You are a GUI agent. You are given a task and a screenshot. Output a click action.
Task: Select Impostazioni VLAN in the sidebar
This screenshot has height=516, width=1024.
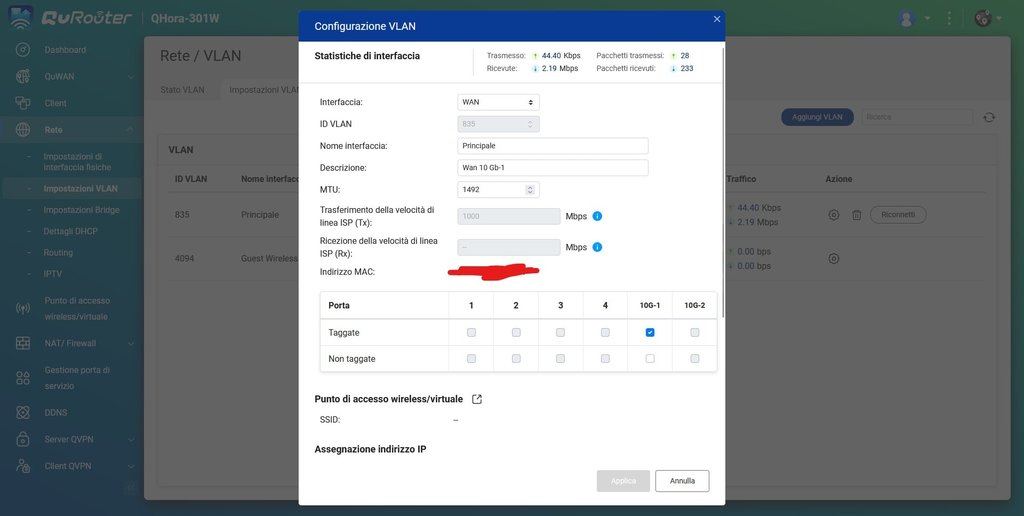point(80,189)
